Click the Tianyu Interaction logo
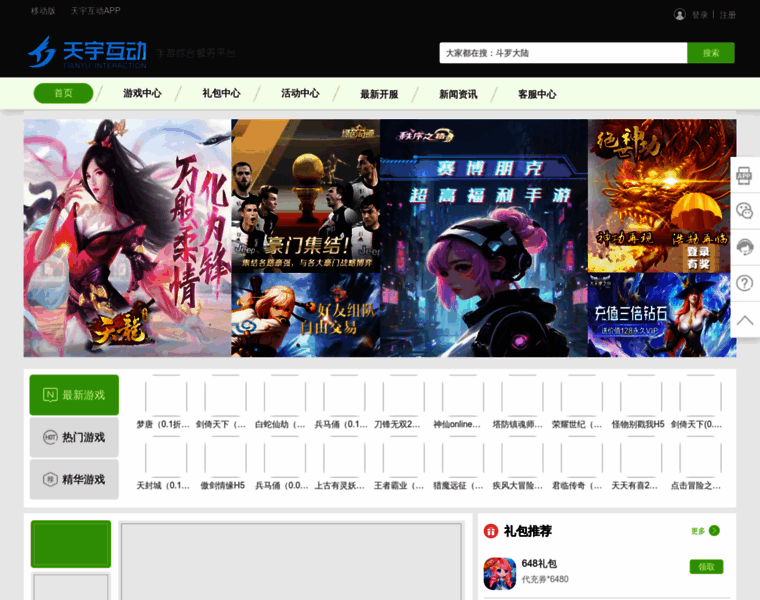Viewport: 760px width, 600px height. pos(88,52)
